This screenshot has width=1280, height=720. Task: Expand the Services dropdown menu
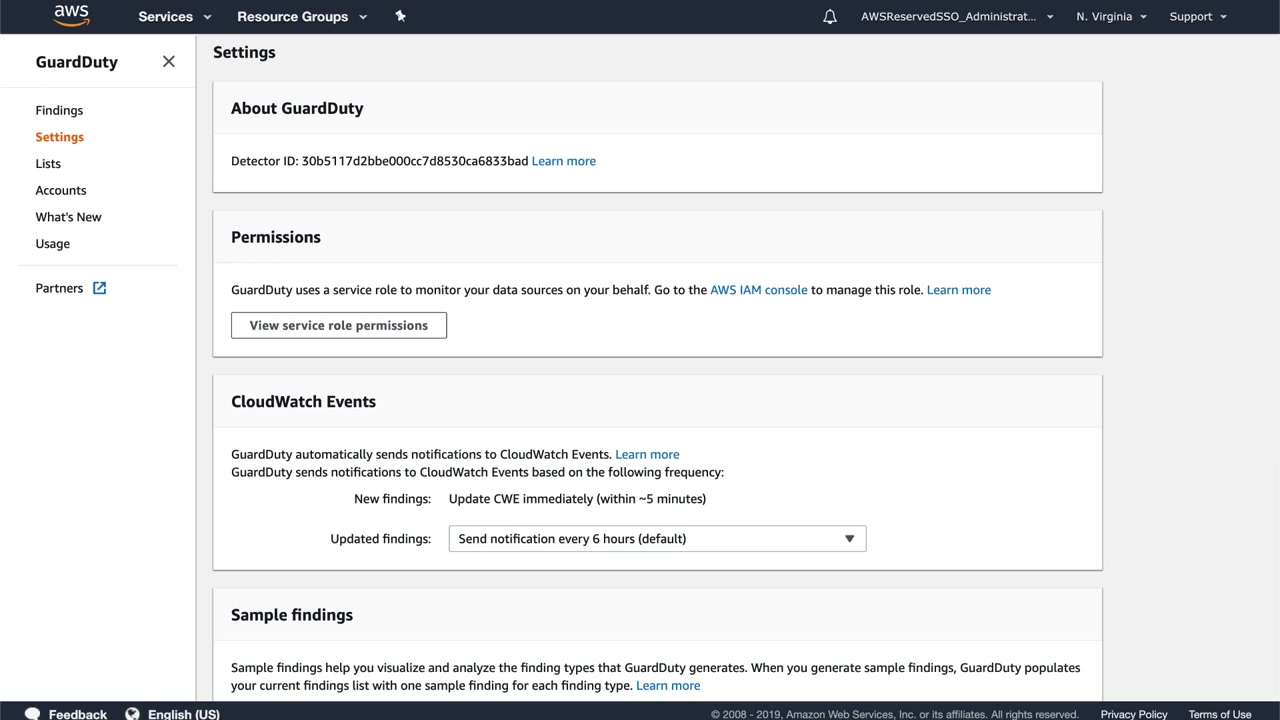point(175,17)
